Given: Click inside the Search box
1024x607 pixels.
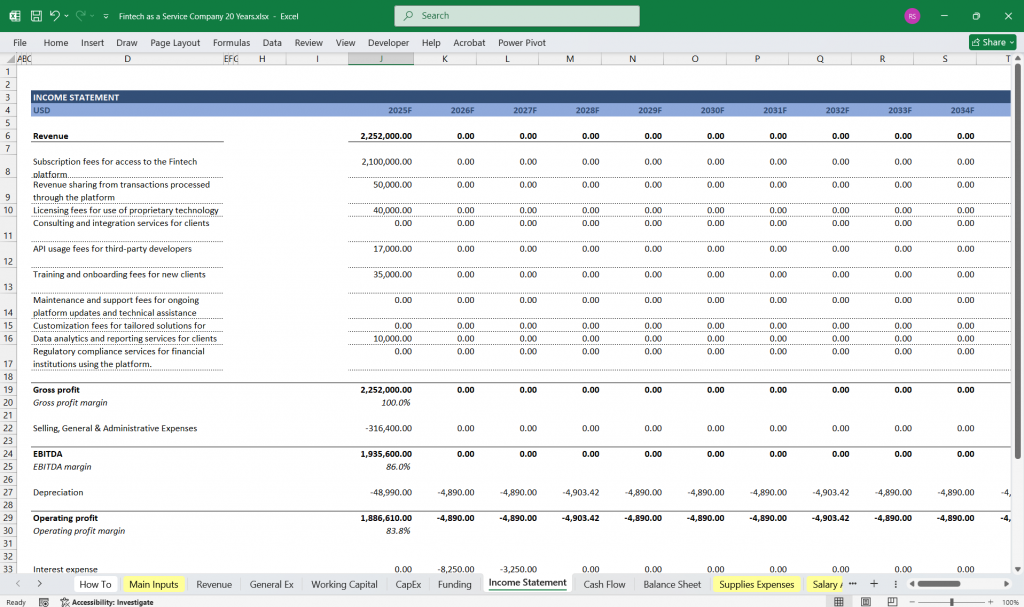Looking at the screenshot, I should click(516, 15).
